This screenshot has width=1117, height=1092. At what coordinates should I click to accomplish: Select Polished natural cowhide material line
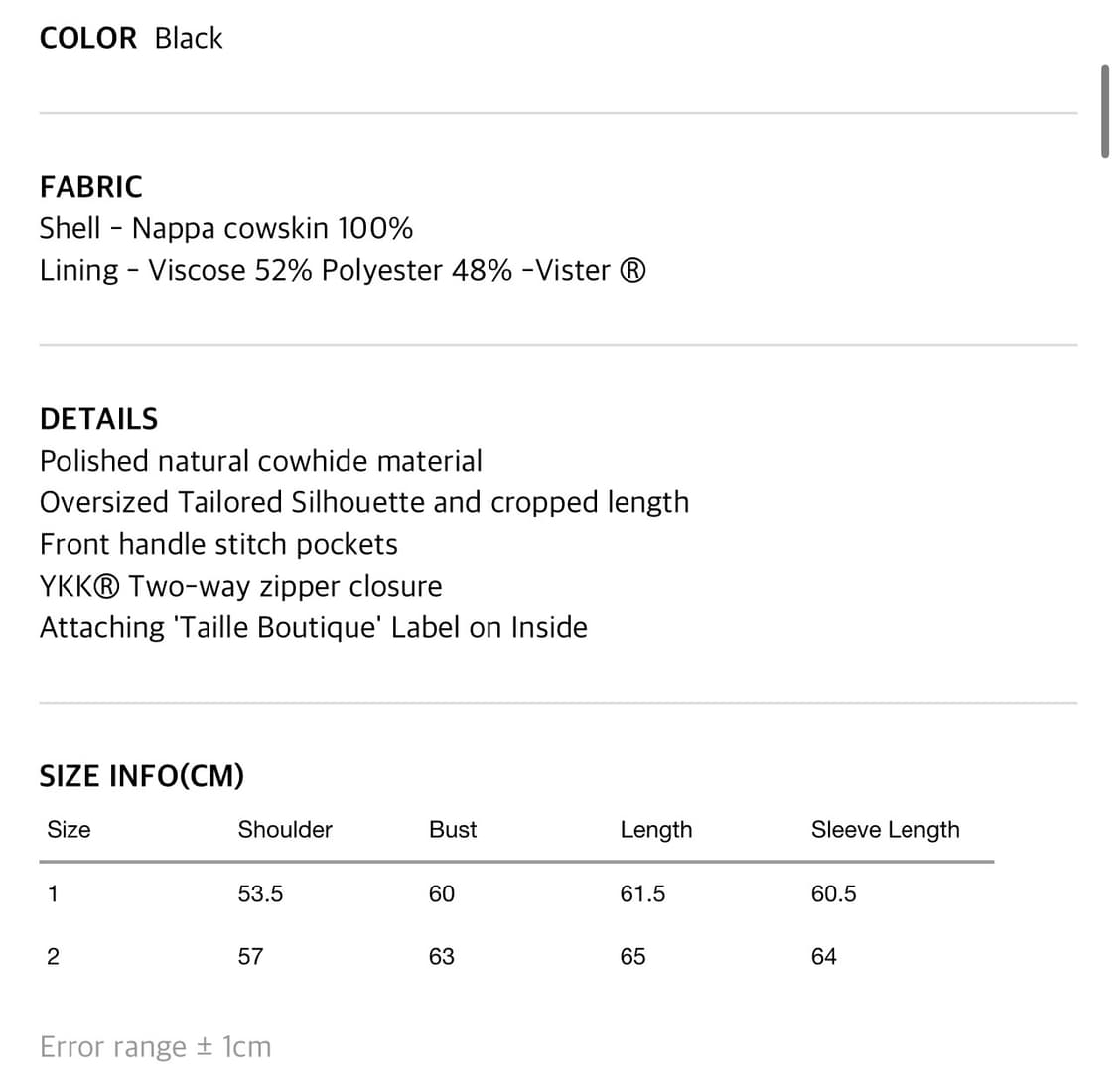261,461
